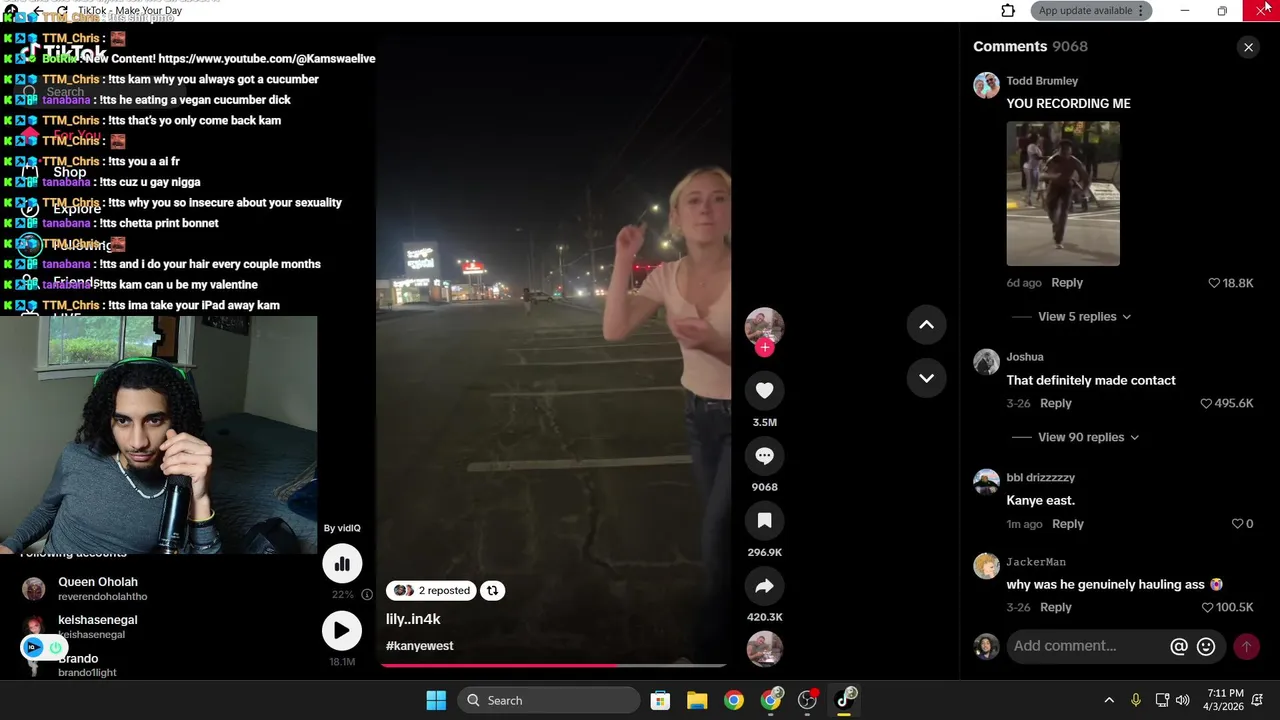Like Joshua's comment heart
This screenshot has height=720, width=1280.
(1206, 403)
